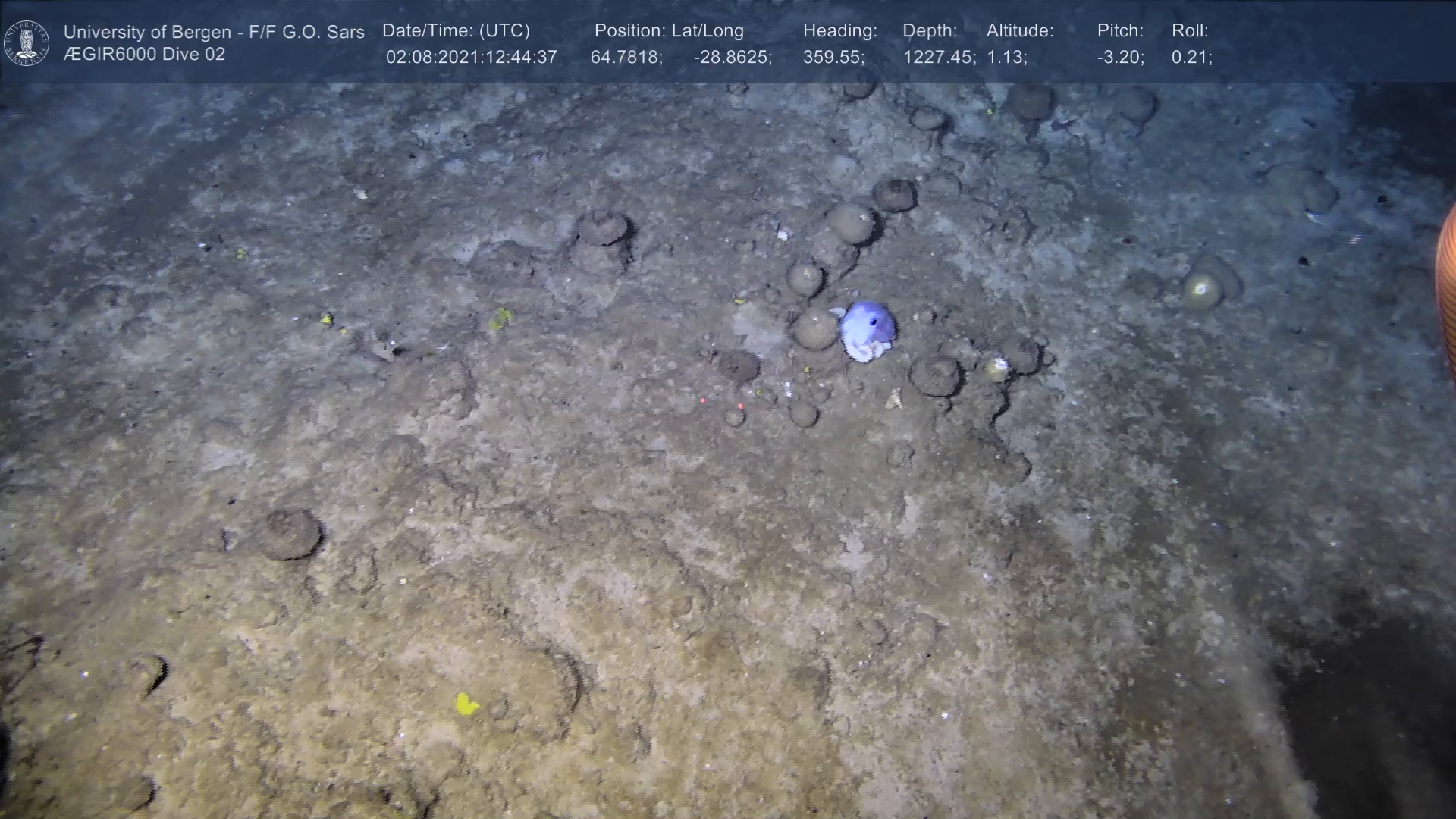Select the longitude value -28.8625
Viewport: 1456px width, 819px height.
tap(732, 58)
